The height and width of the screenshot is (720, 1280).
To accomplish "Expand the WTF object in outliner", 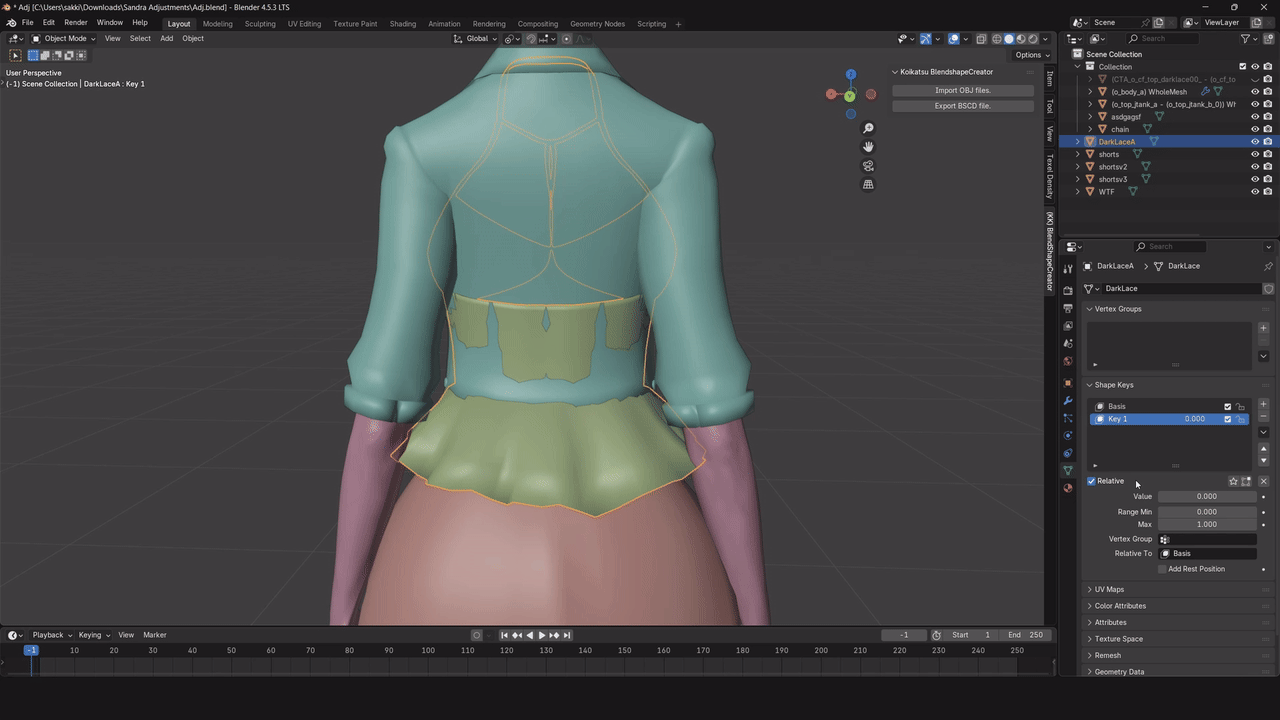I will (x=1078, y=192).
